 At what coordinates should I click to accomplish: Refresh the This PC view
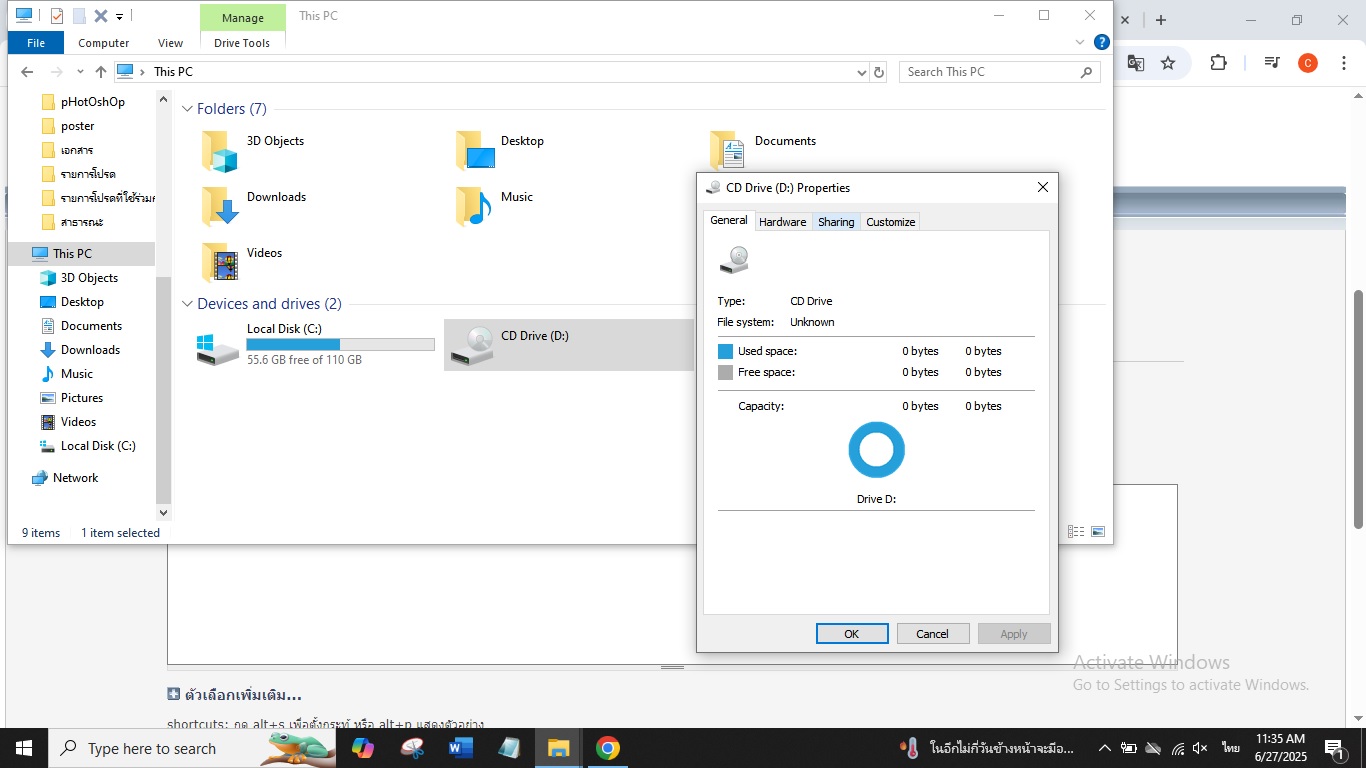[879, 72]
